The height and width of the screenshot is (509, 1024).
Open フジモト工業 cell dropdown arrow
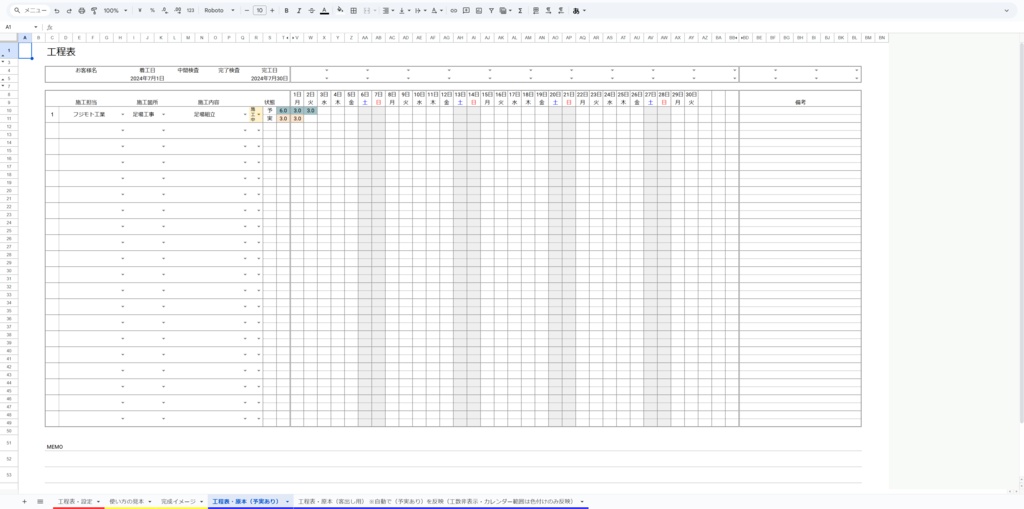click(x=122, y=114)
